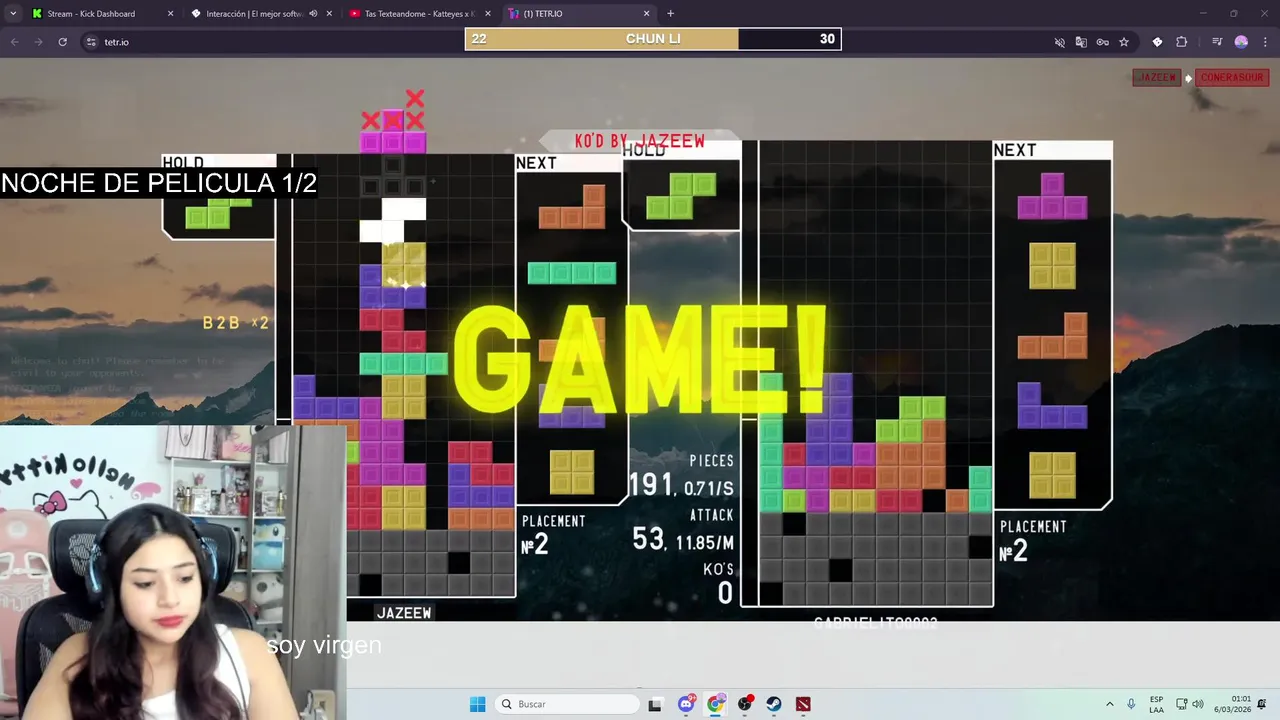Open saved passwords key icon
This screenshot has width=1280, height=720.
[1102, 42]
